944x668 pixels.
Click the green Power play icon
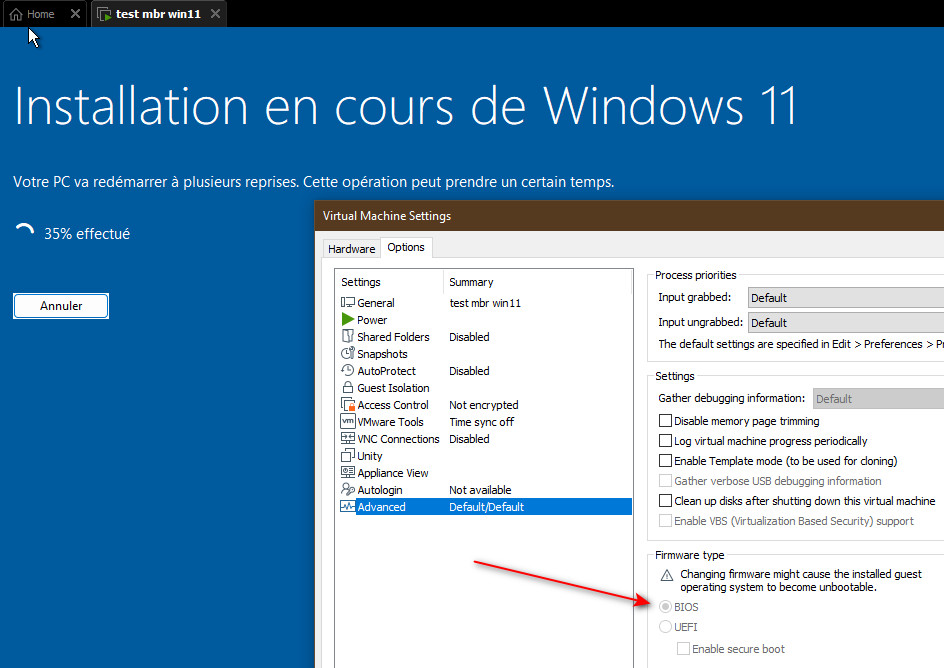click(x=347, y=319)
